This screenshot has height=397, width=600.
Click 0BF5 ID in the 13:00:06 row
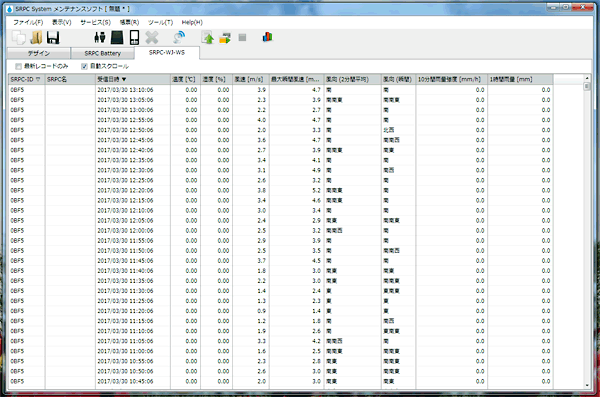point(17,110)
